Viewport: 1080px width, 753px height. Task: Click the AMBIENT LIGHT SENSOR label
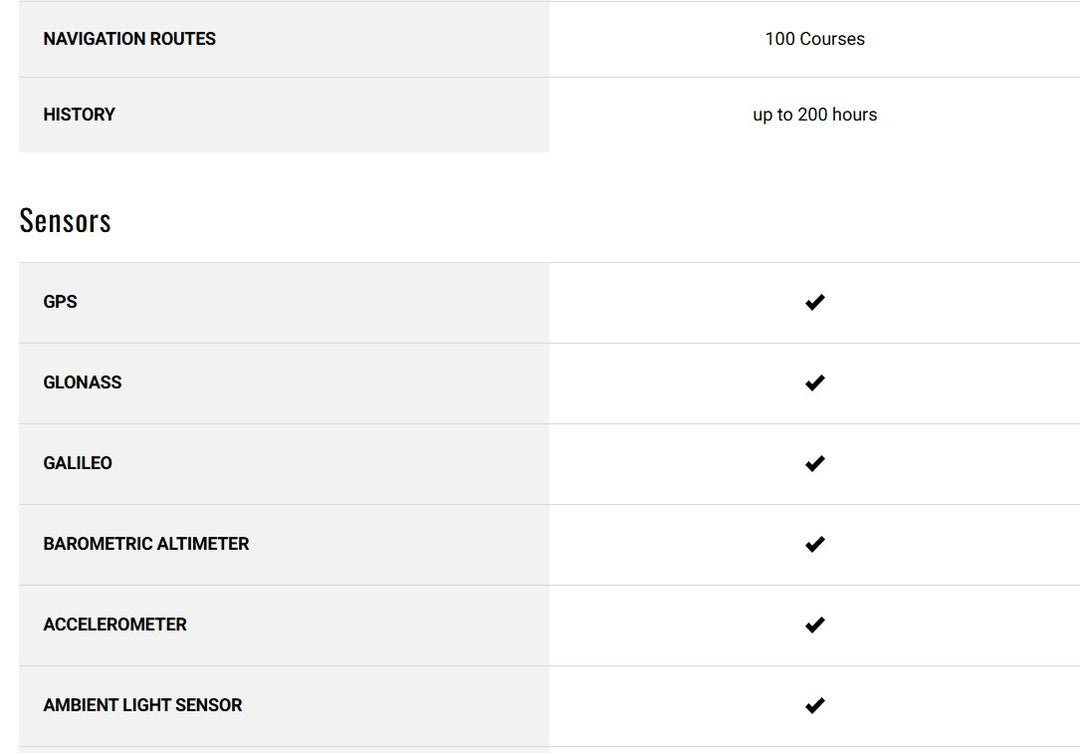coord(142,706)
